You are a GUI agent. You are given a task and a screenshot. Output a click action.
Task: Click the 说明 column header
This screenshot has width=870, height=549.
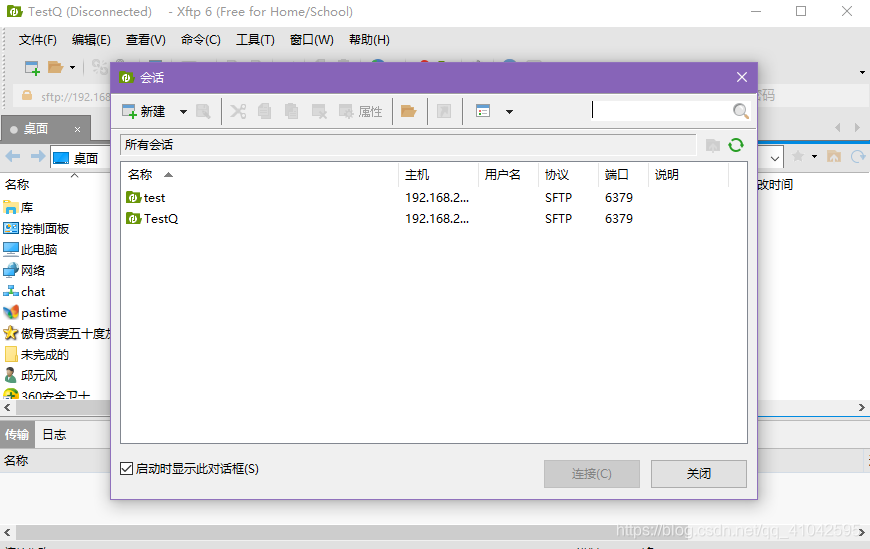click(688, 175)
